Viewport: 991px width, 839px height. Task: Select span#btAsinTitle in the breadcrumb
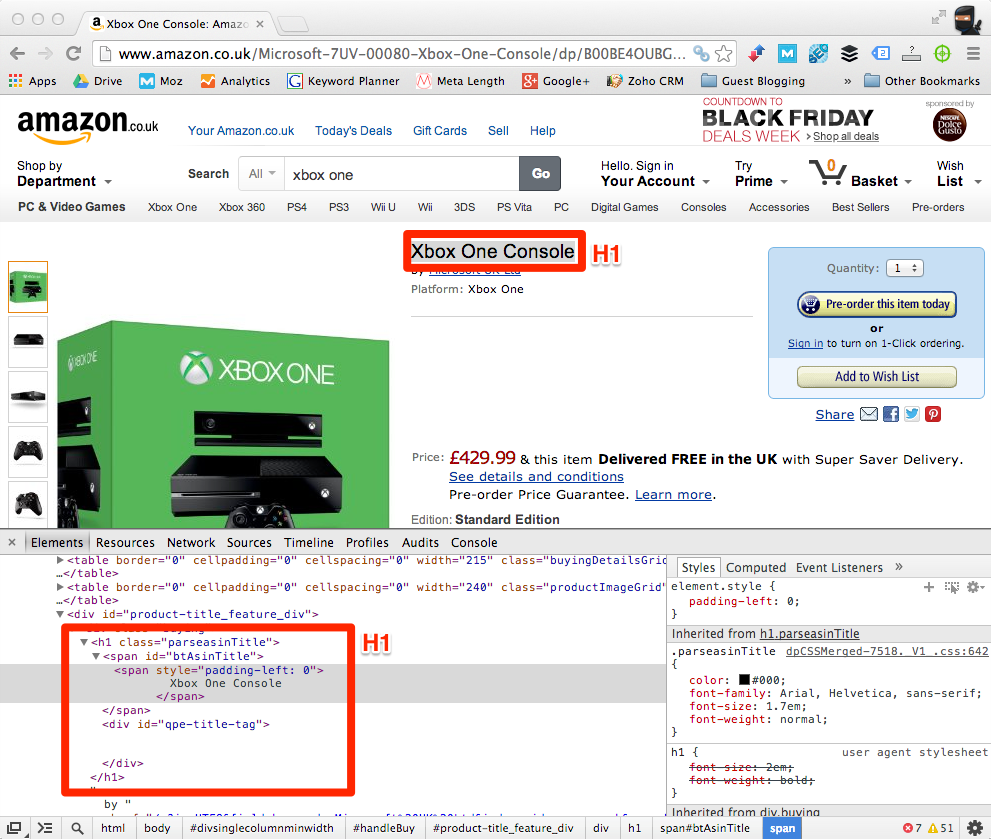(x=705, y=828)
